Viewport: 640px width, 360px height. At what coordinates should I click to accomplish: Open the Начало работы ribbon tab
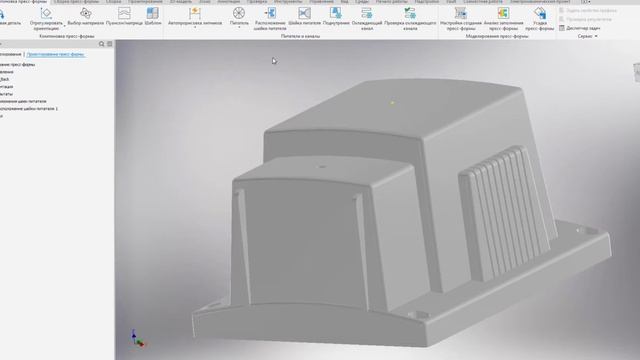tap(391, 2)
